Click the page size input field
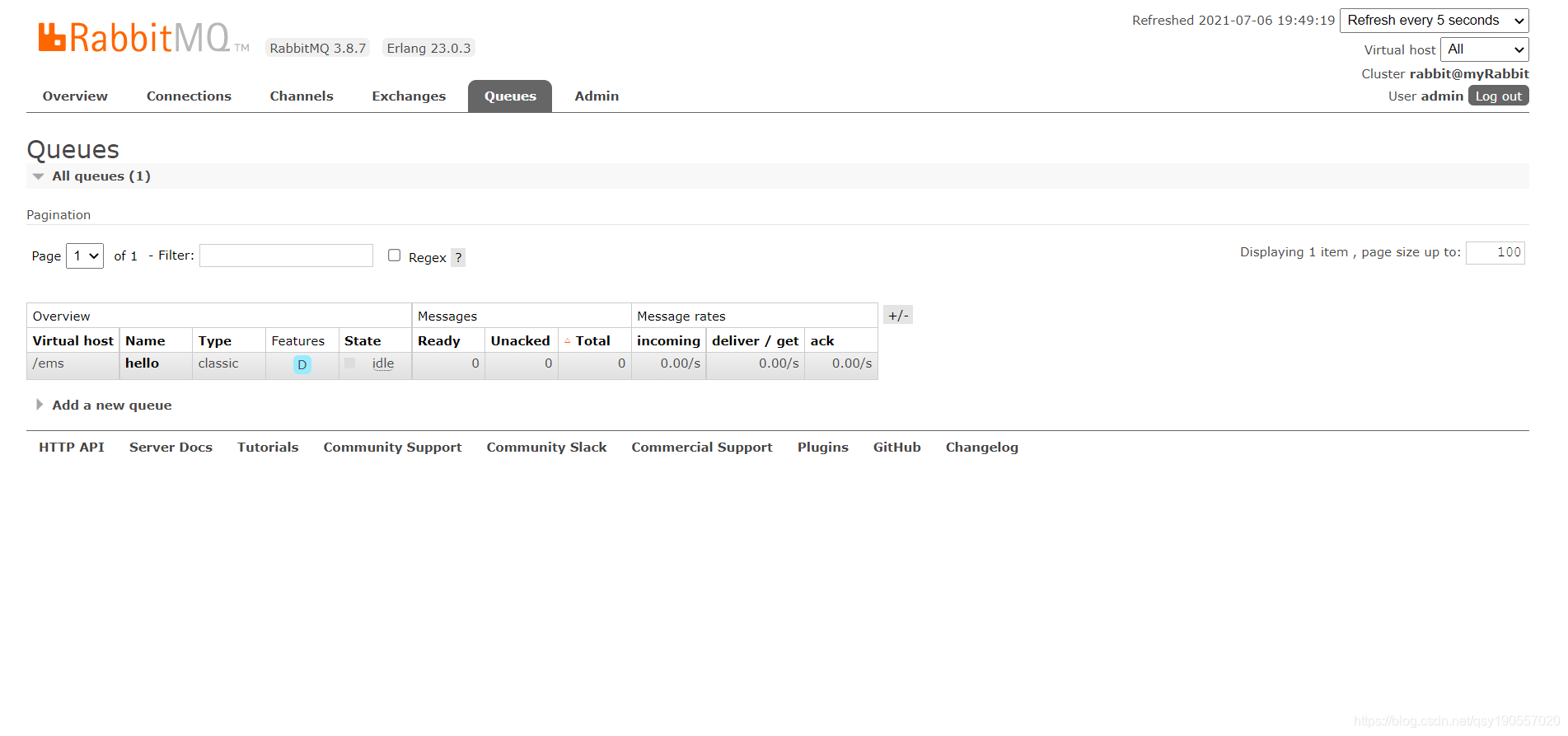The width and height of the screenshot is (1568, 736). coord(1495,252)
